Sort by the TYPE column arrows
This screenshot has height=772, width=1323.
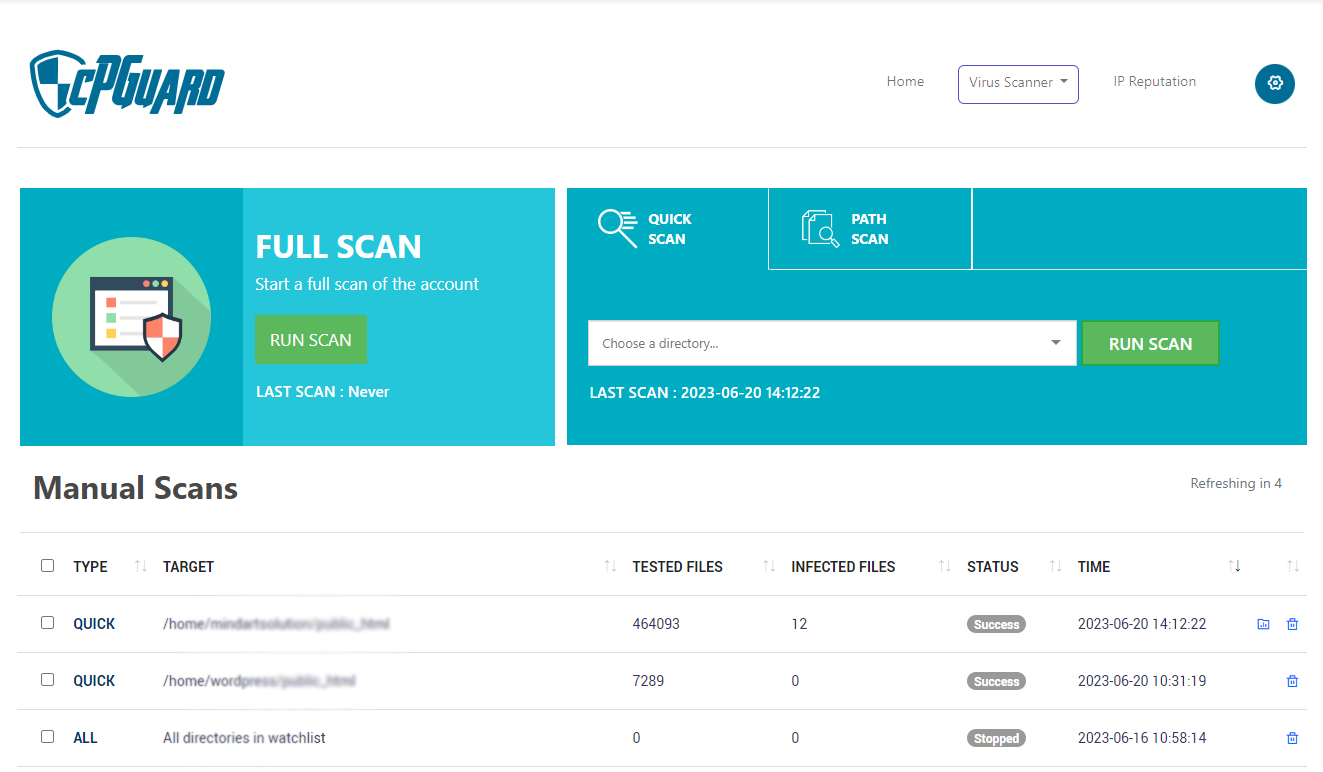coord(140,566)
